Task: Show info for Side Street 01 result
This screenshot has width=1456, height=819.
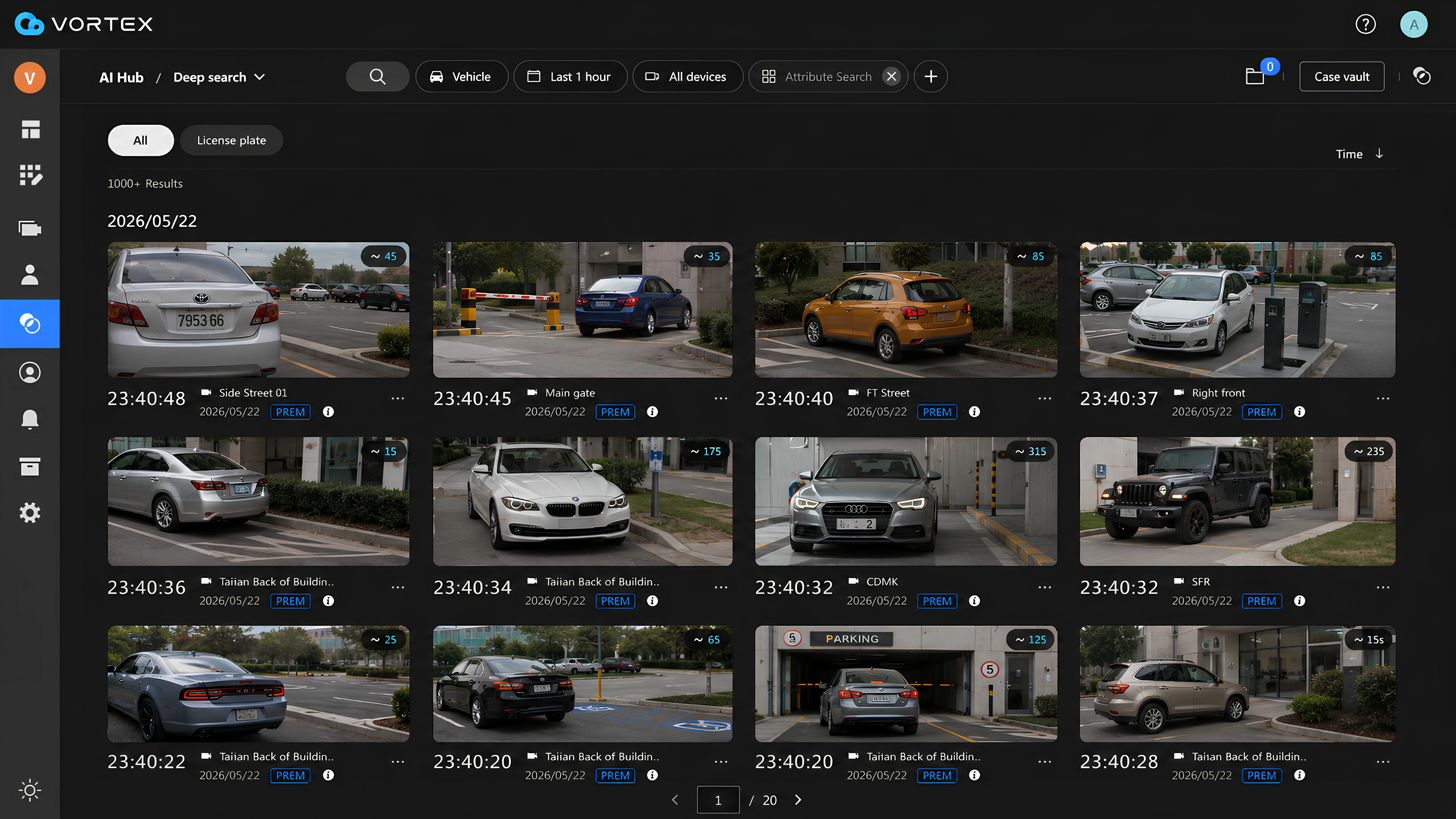Action: tap(328, 412)
